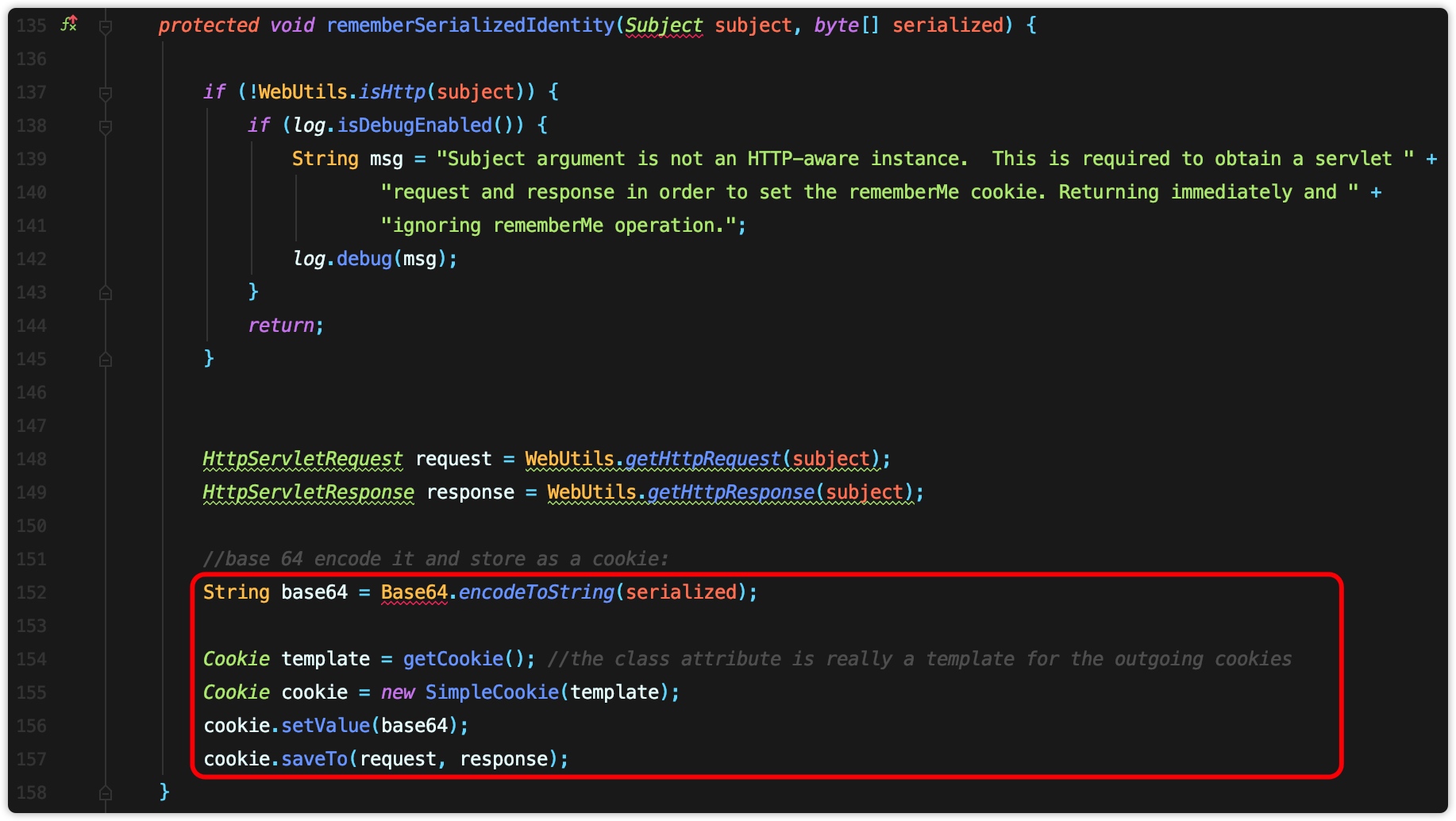Click getCookie() call on line 154
The height and width of the screenshot is (821, 1456).
[464, 659]
